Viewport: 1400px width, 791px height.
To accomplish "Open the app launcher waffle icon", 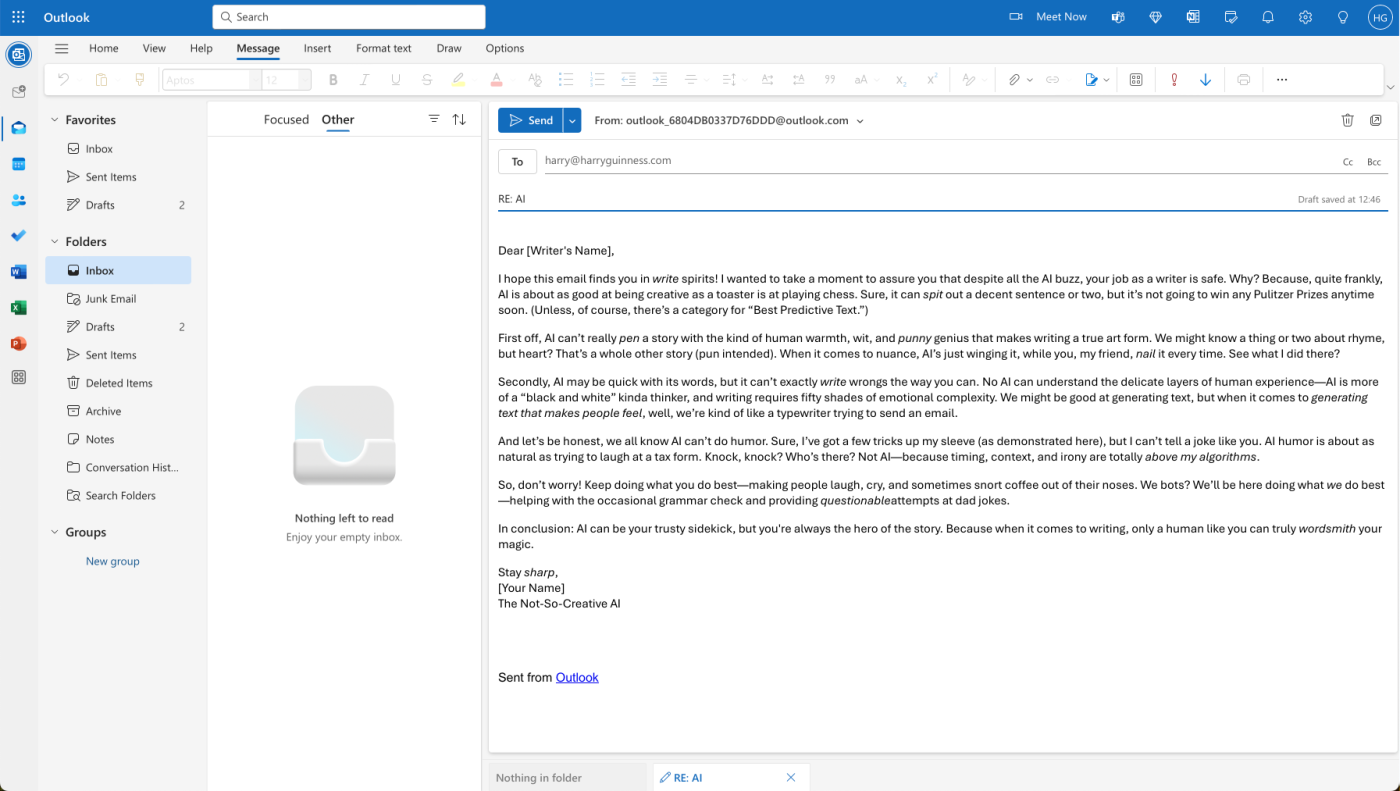I will (x=18, y=17).
